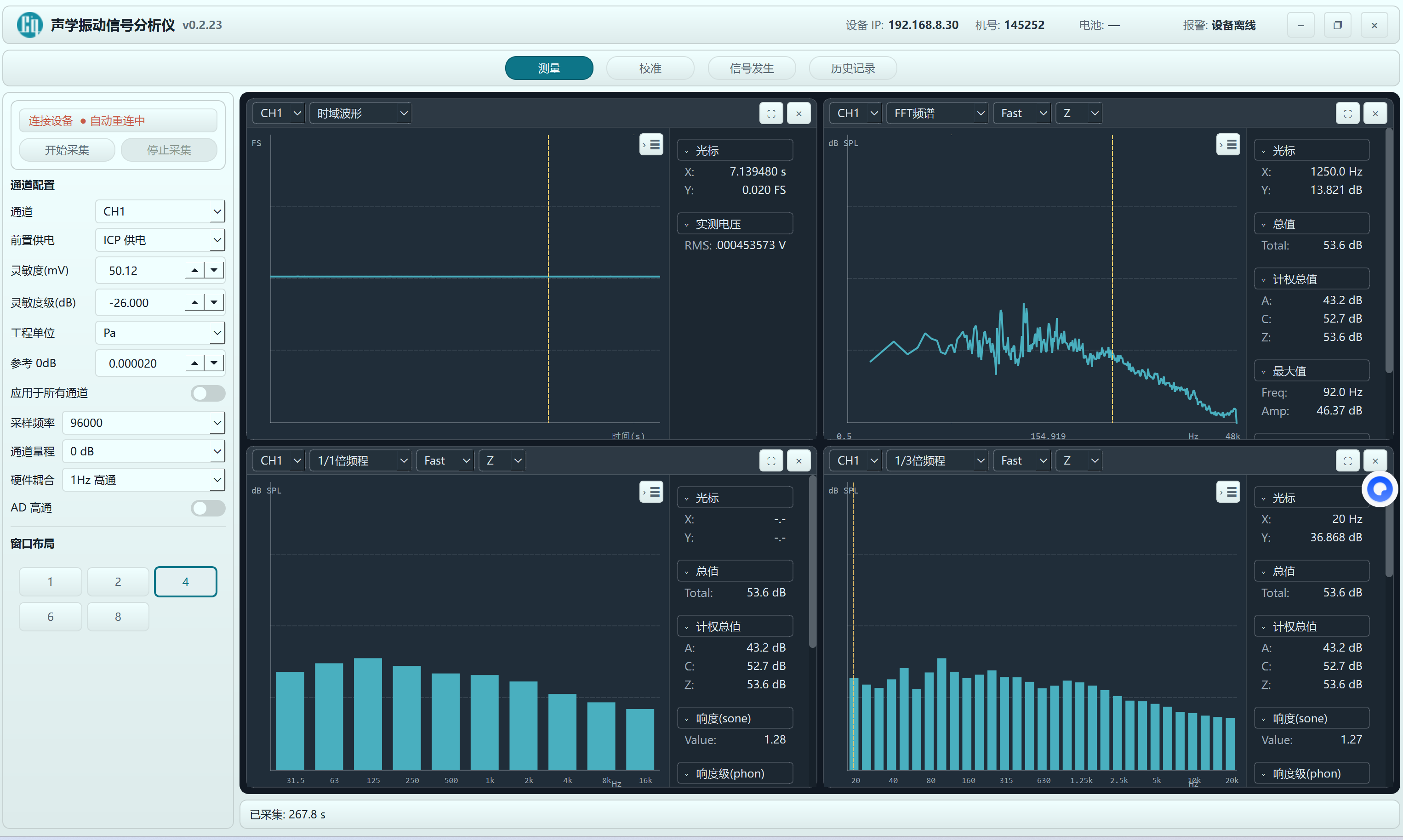Click the 停止采集 button
This screenshot has width=1403, height=840.
click(169, 150)
